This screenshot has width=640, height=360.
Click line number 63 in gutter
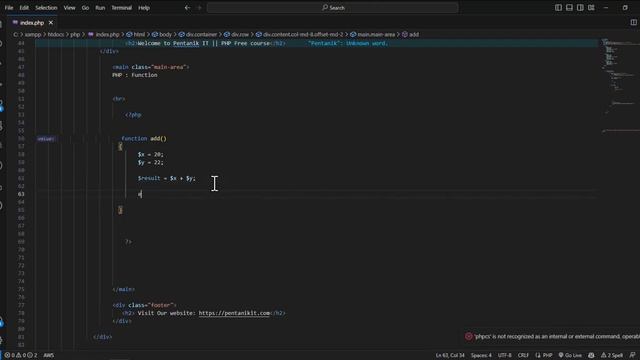[x=21, y=194]
